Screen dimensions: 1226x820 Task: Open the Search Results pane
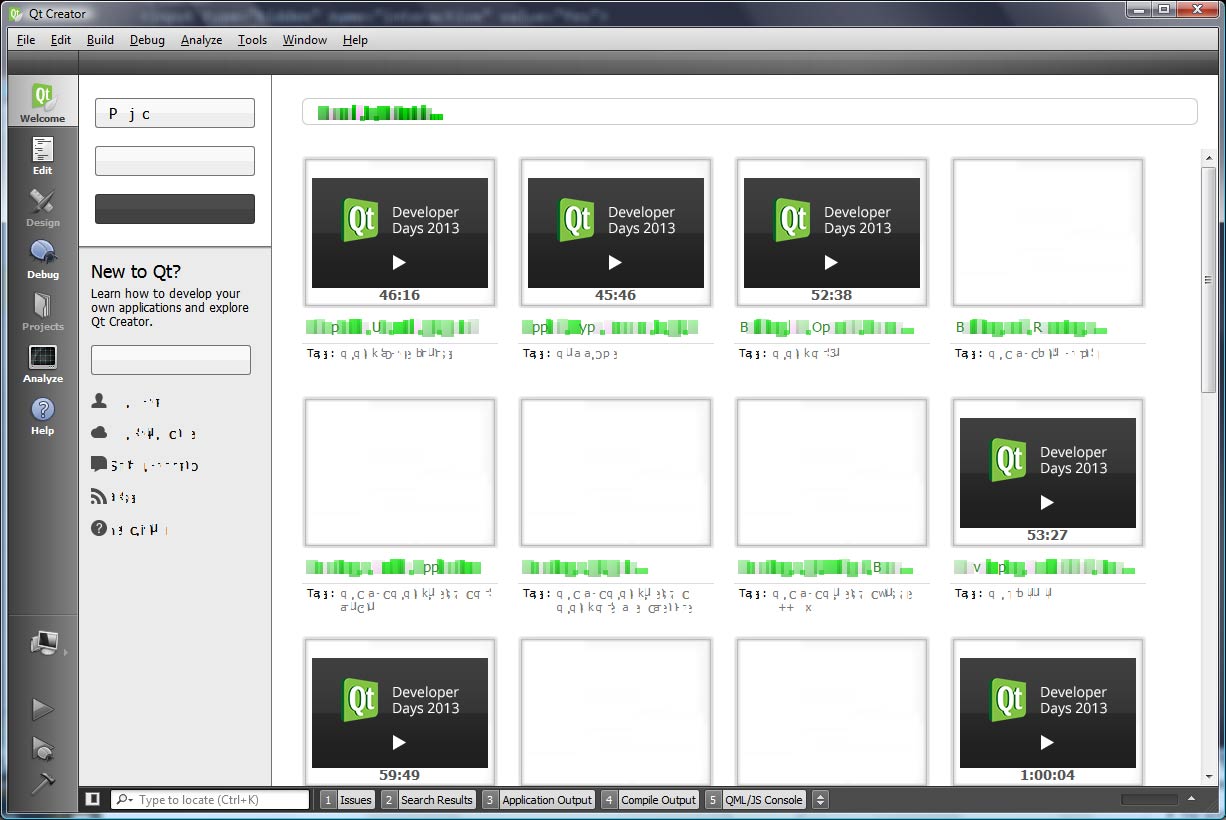coord(428,800)
